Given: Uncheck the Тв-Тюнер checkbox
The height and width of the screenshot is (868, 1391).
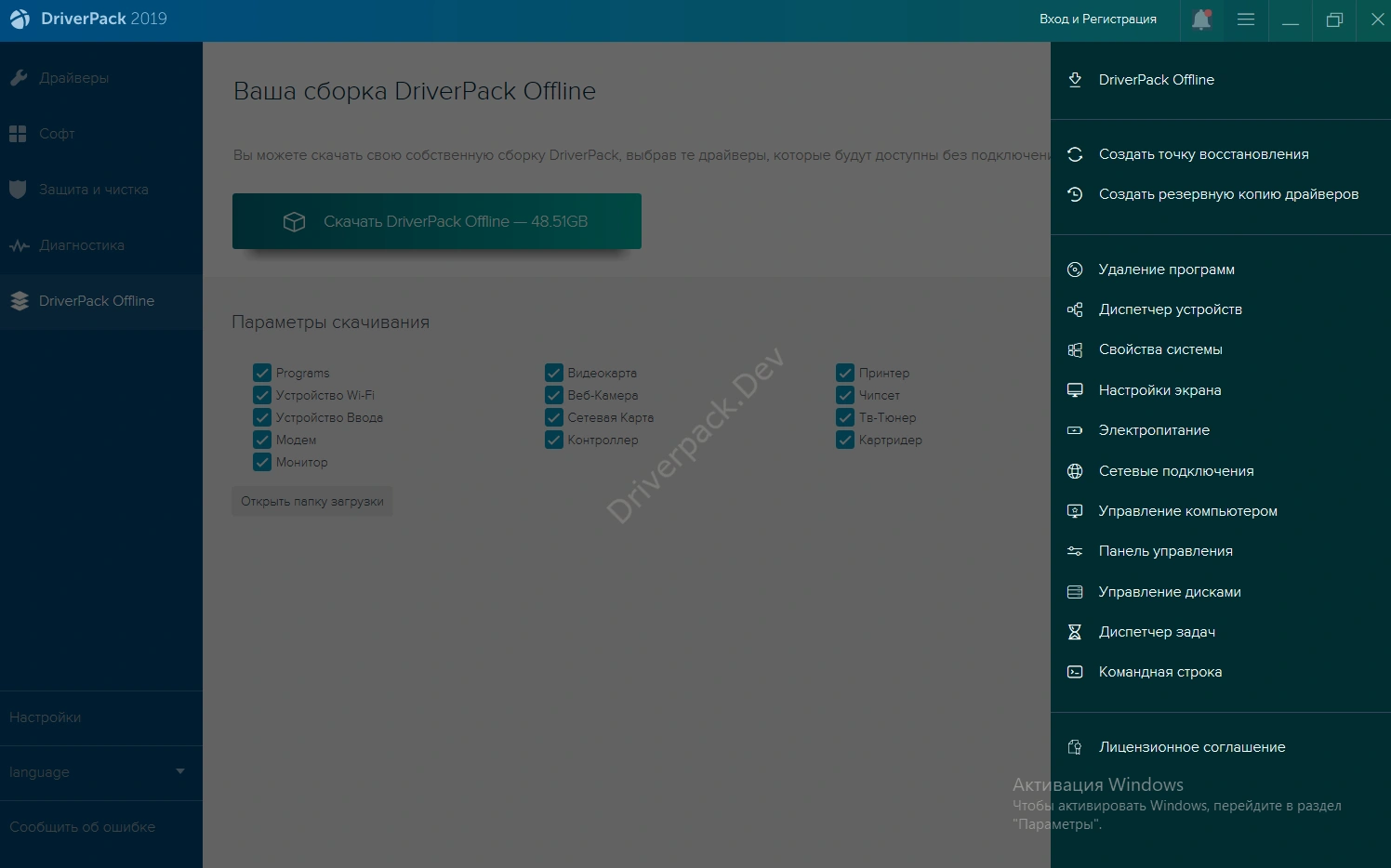Looking at the screenshot, I should [845, 417].
